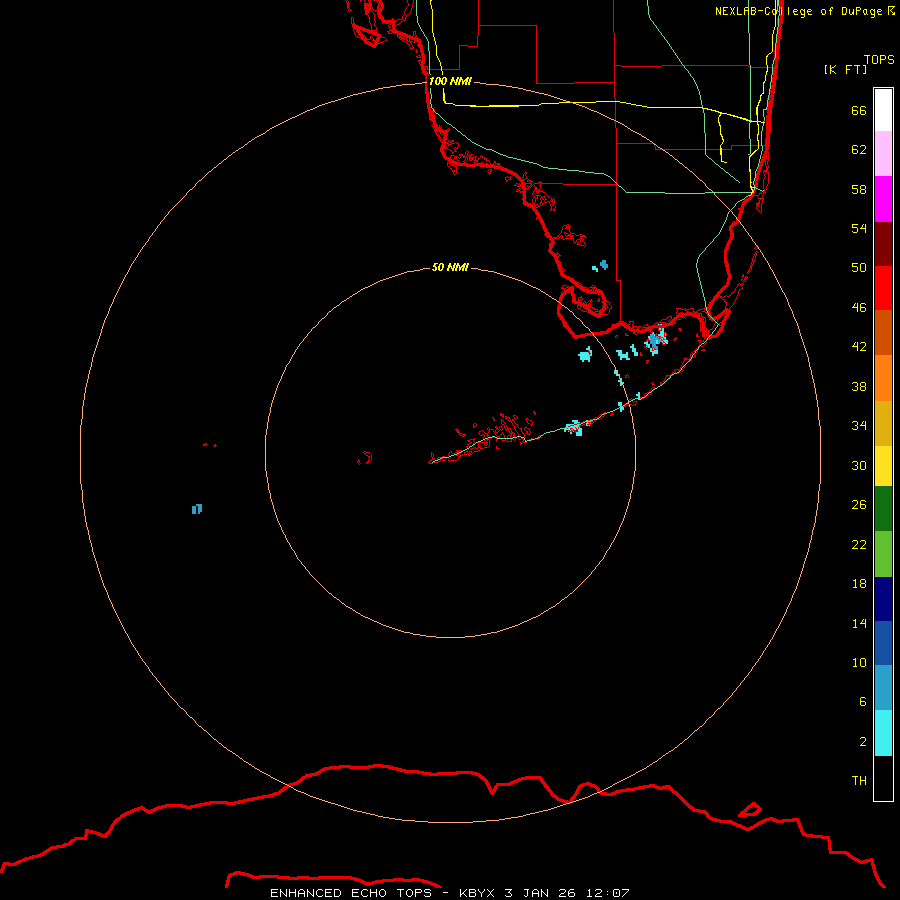Click the '100 NMI' range ring label
The image size is (900, 900).
[x=450, y=82]
